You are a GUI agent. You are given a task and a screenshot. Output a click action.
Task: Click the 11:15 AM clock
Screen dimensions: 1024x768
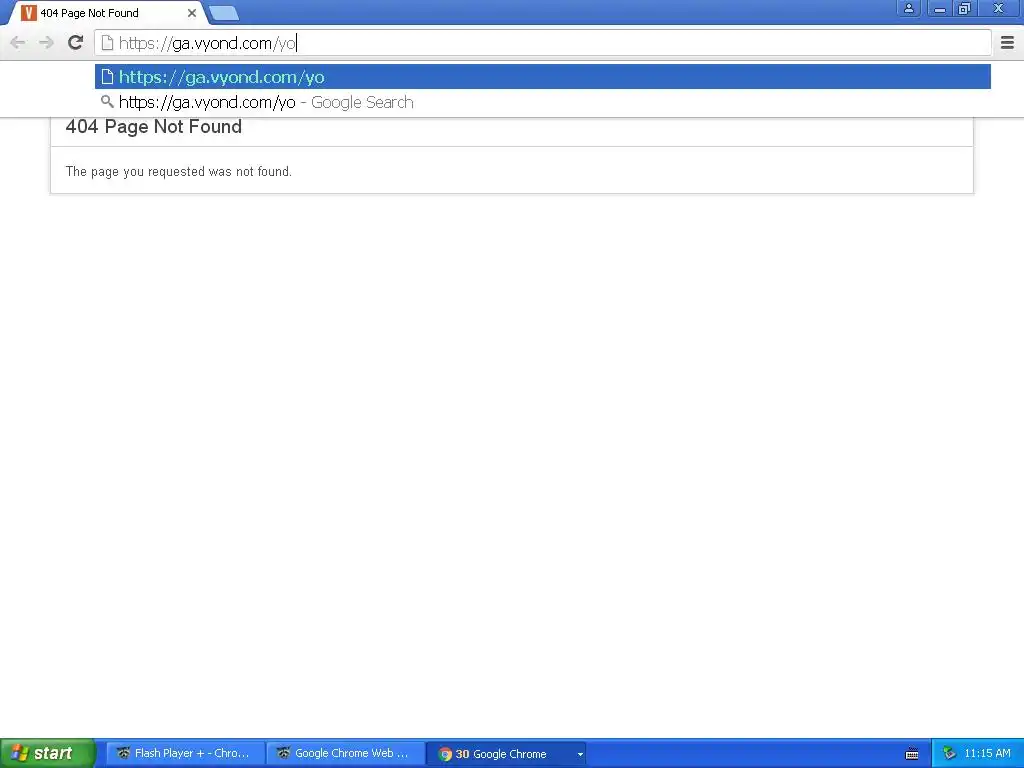(987, 754)
